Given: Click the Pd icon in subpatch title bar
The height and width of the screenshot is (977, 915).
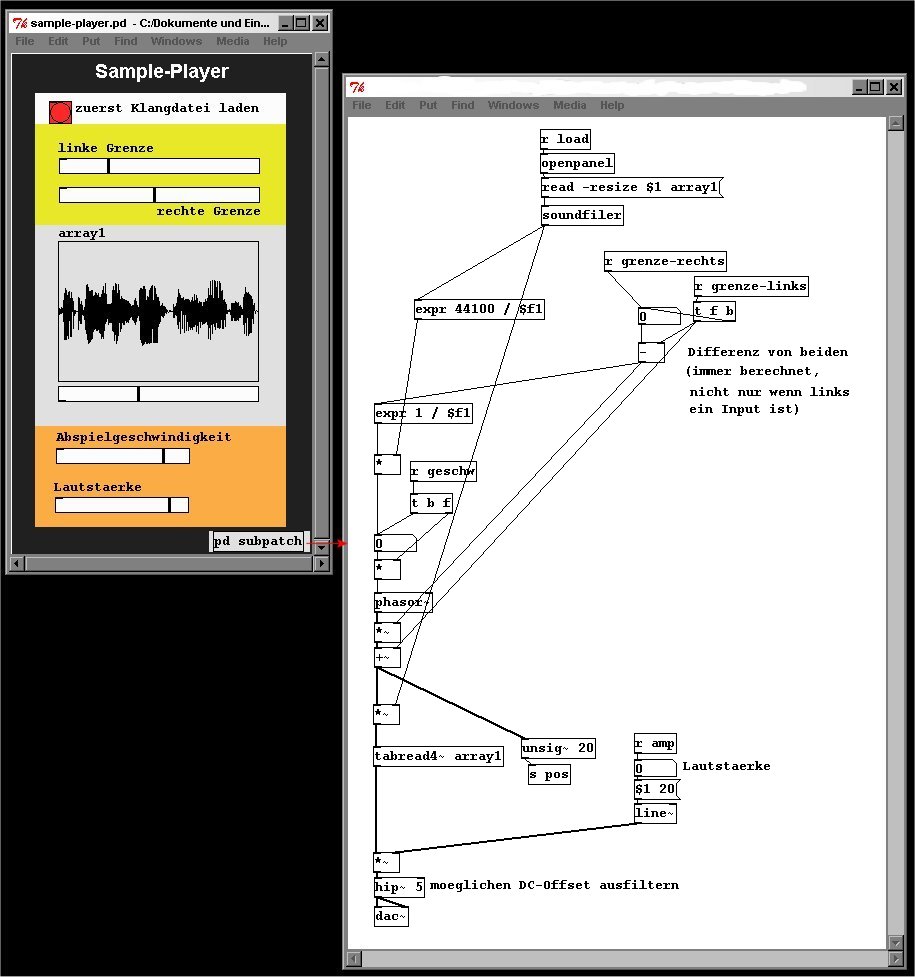Looking at the screenshot, I should coord(356,87).
